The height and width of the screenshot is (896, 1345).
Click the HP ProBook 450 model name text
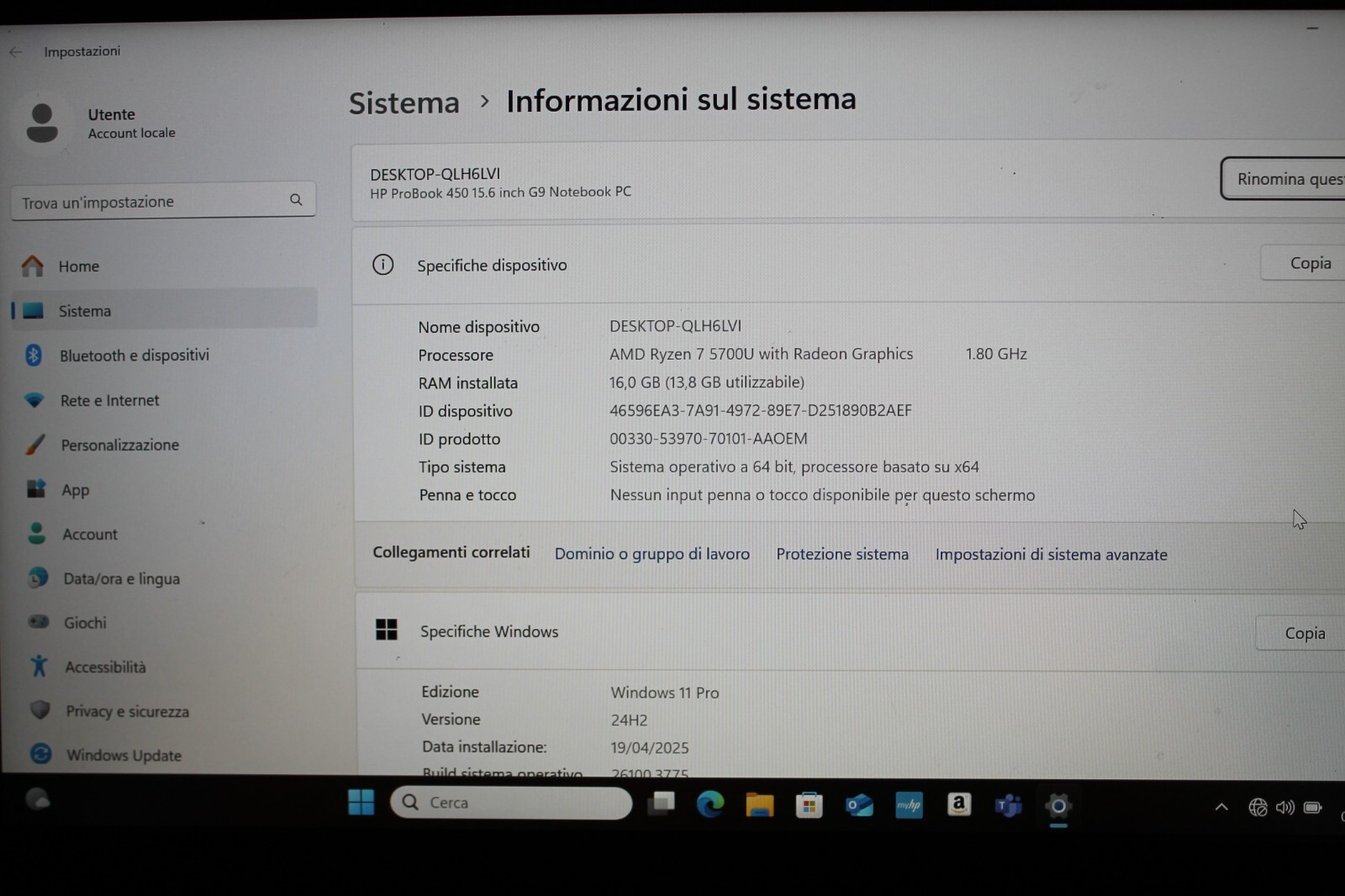(500, 192)
